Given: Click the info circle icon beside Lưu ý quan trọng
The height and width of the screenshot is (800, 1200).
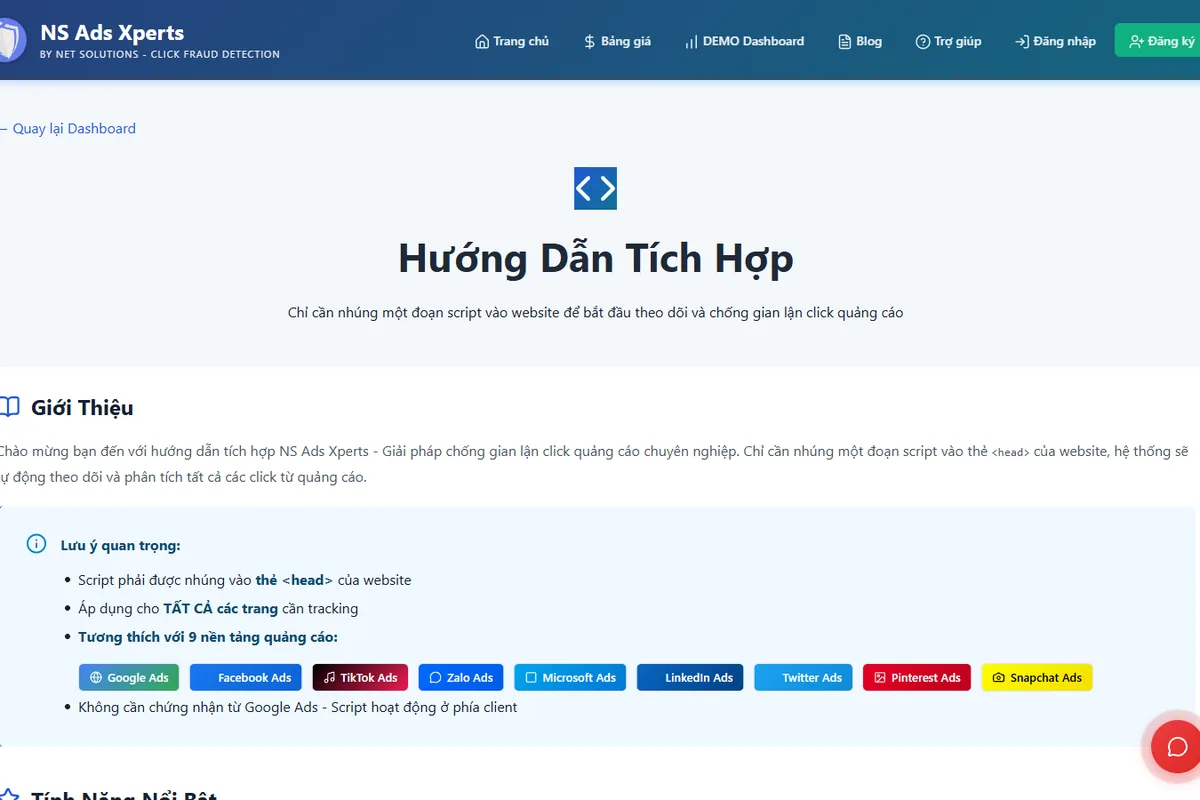Looking at the screenshot, I should [37, 544].
